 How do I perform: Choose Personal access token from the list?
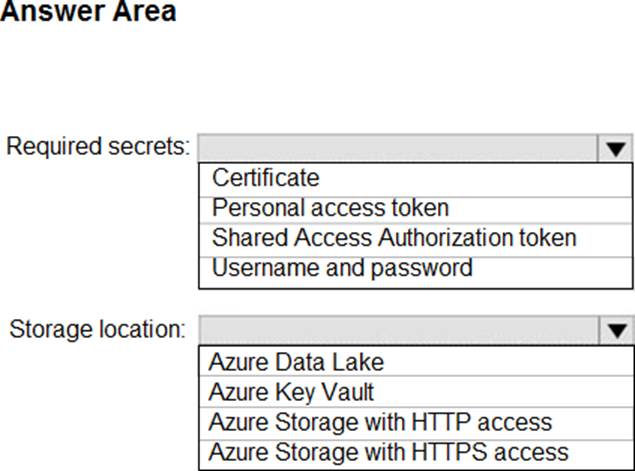(330, 208)
